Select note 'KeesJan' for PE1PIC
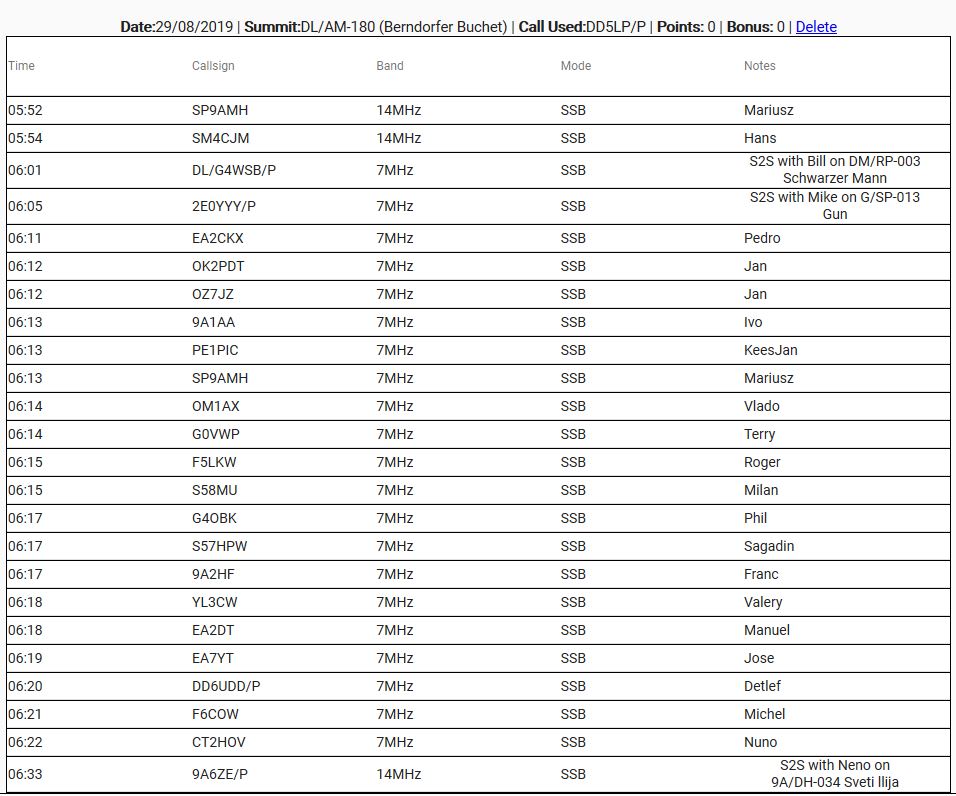 pyautogui.click(x=770, y=350)
